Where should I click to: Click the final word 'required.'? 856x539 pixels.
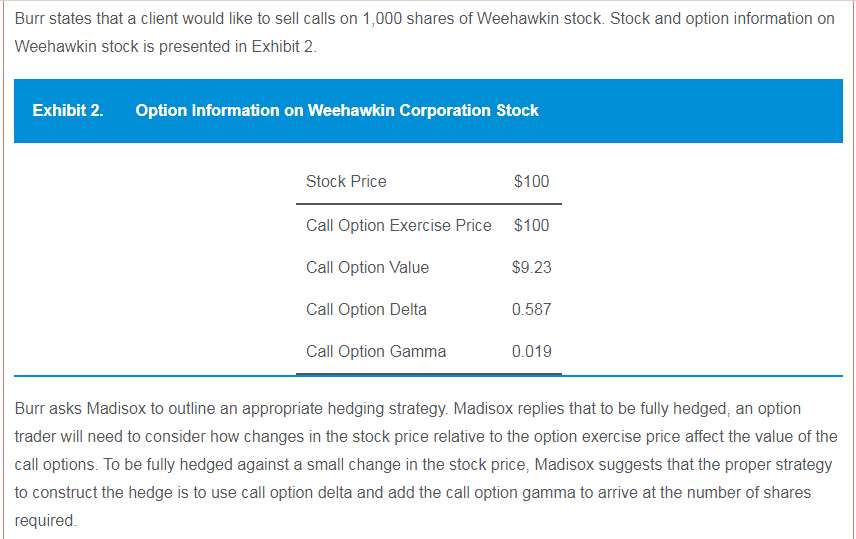coord(46,520)
